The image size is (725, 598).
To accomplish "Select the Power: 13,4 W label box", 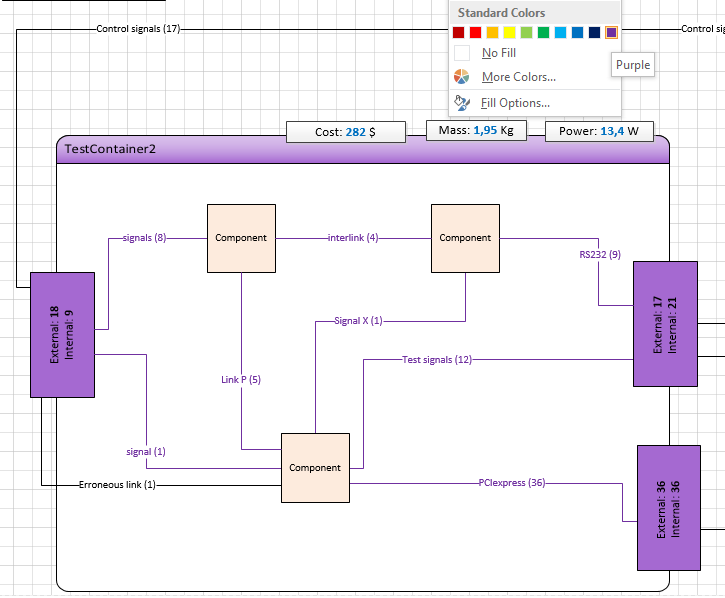I will [599, 131].
